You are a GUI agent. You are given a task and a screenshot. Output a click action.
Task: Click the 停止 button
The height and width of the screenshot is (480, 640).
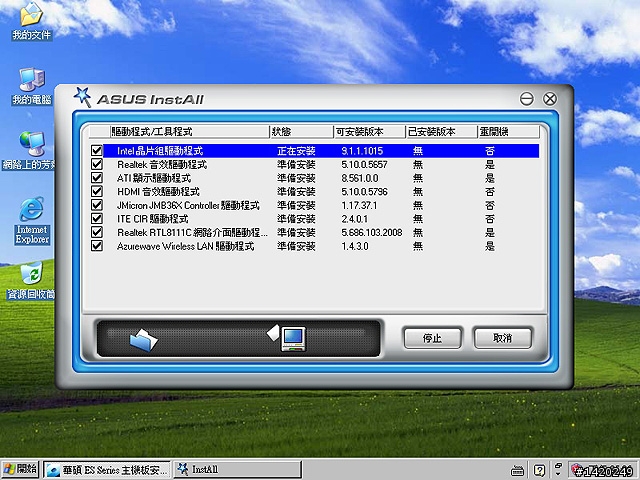click(x=433, y=338)
